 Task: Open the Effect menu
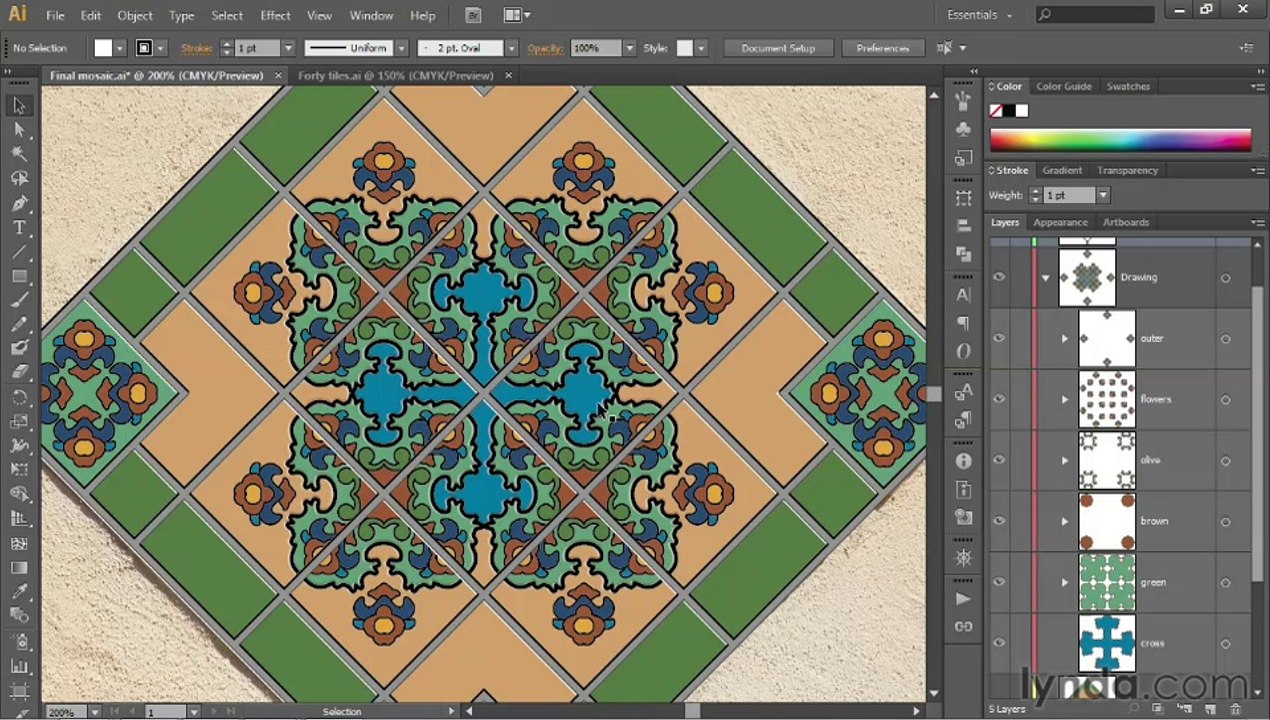pyautogui.click(x=275, y=15)
